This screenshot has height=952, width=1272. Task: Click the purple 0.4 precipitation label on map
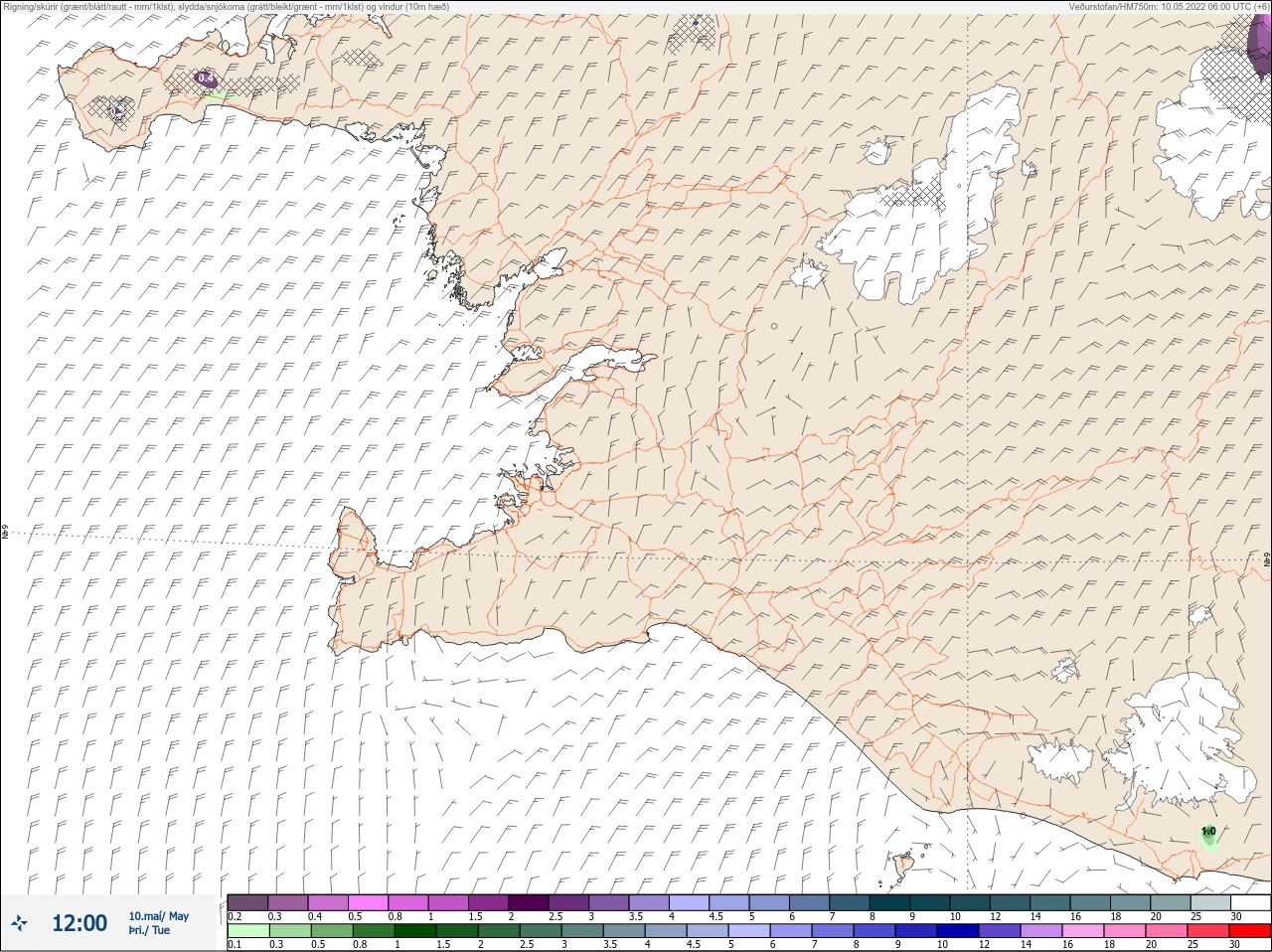point(206,78)
